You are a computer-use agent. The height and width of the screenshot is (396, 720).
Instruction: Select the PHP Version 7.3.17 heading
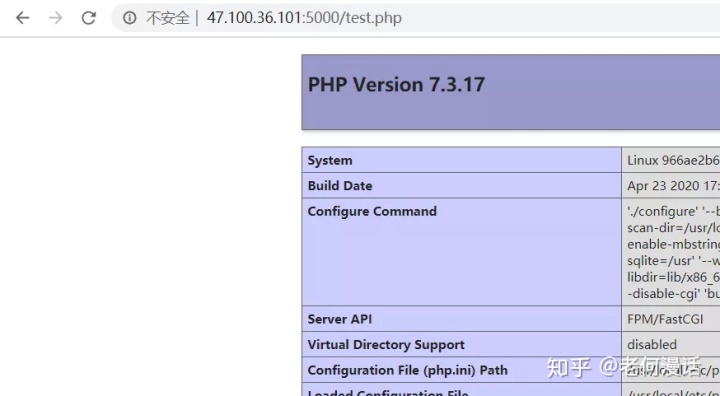pyautogui.click(x=396, y=85)
